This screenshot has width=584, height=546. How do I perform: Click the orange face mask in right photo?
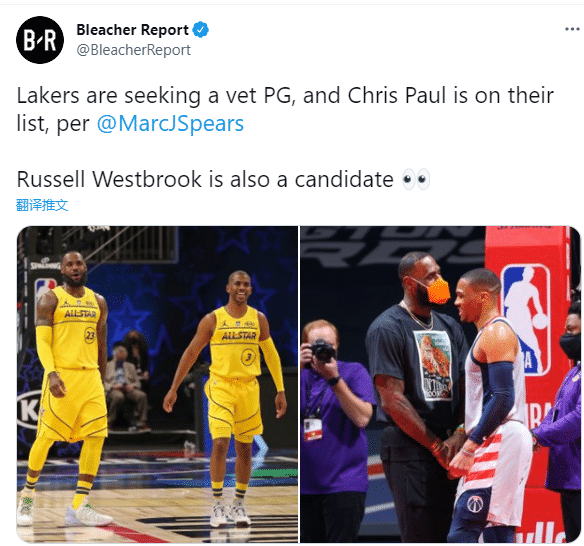coord(437,291)
